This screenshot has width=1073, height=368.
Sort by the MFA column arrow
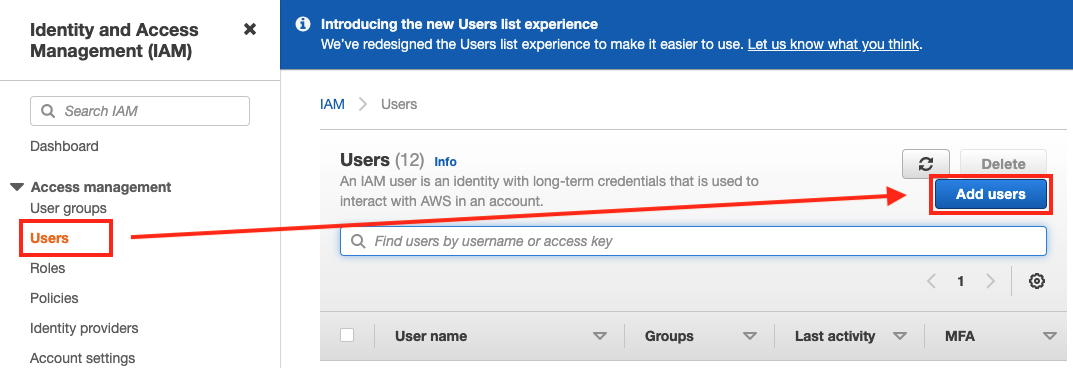(x=1050, y=336)
